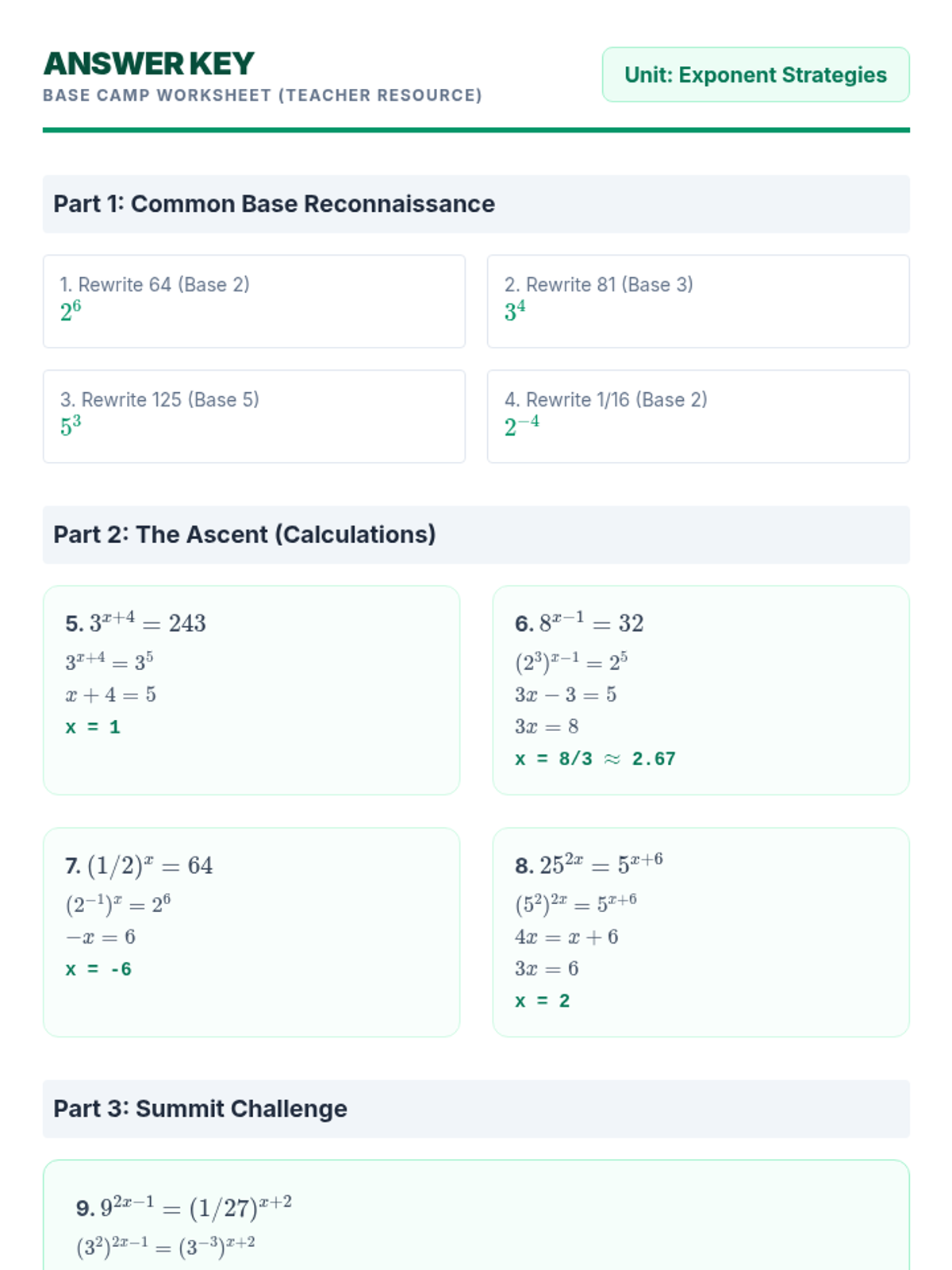This screenshot has width=952, height=1270.
Task: Click the Rewrite 81 (Base 3) card
Action: click(698, 301)
